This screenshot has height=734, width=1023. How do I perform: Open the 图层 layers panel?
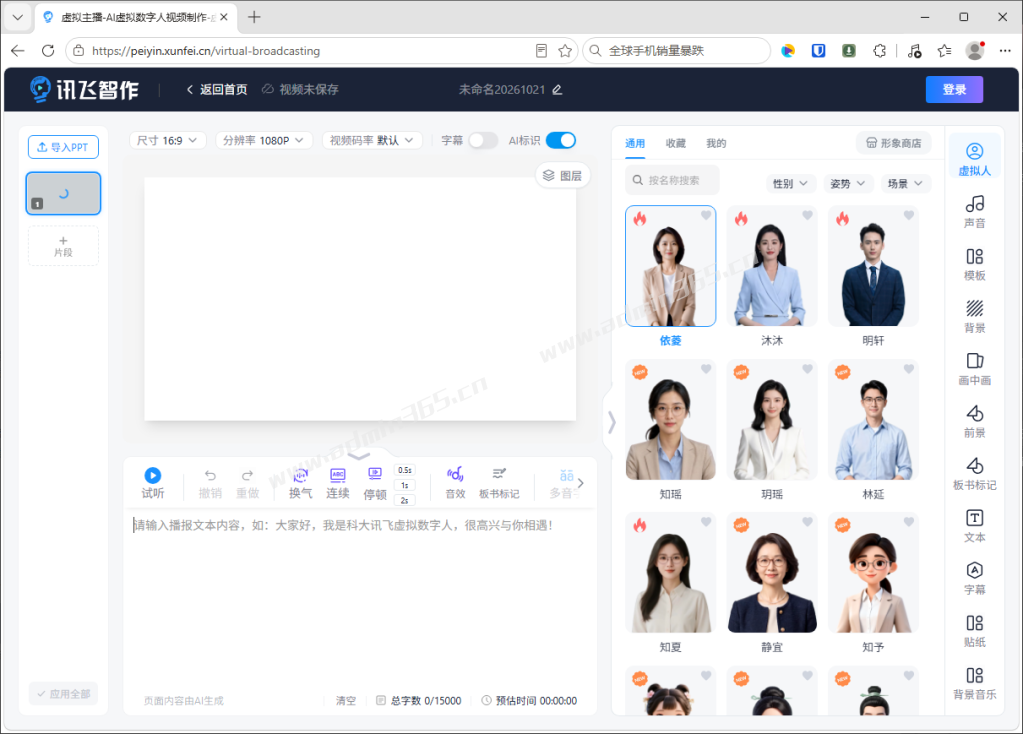point(562,176)
